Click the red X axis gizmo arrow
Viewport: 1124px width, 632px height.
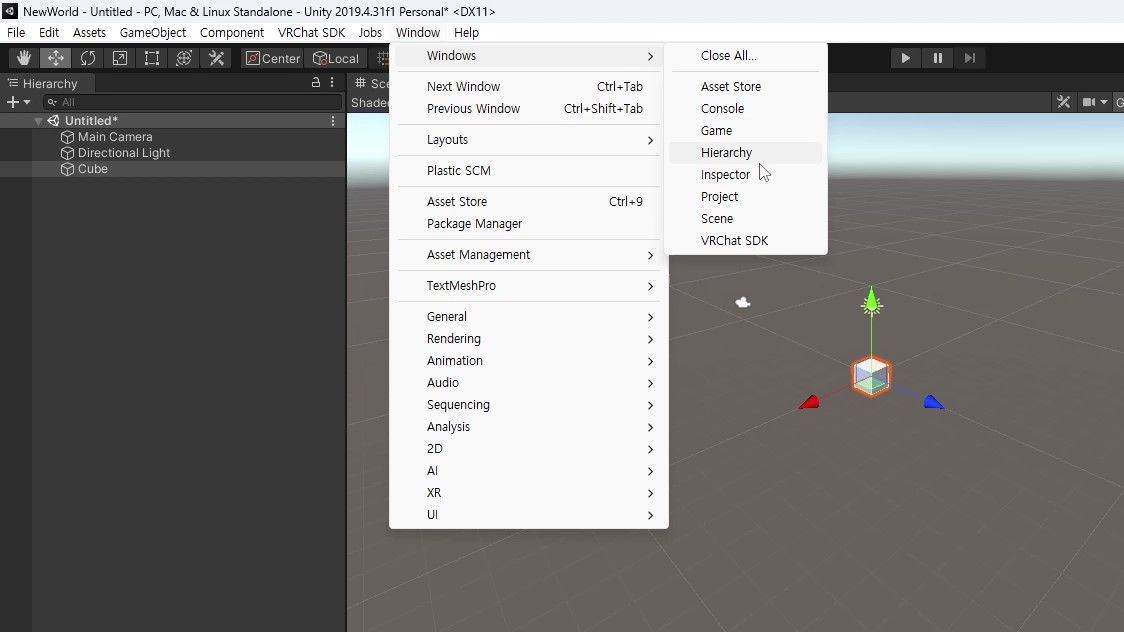click(x=809, y=402)
